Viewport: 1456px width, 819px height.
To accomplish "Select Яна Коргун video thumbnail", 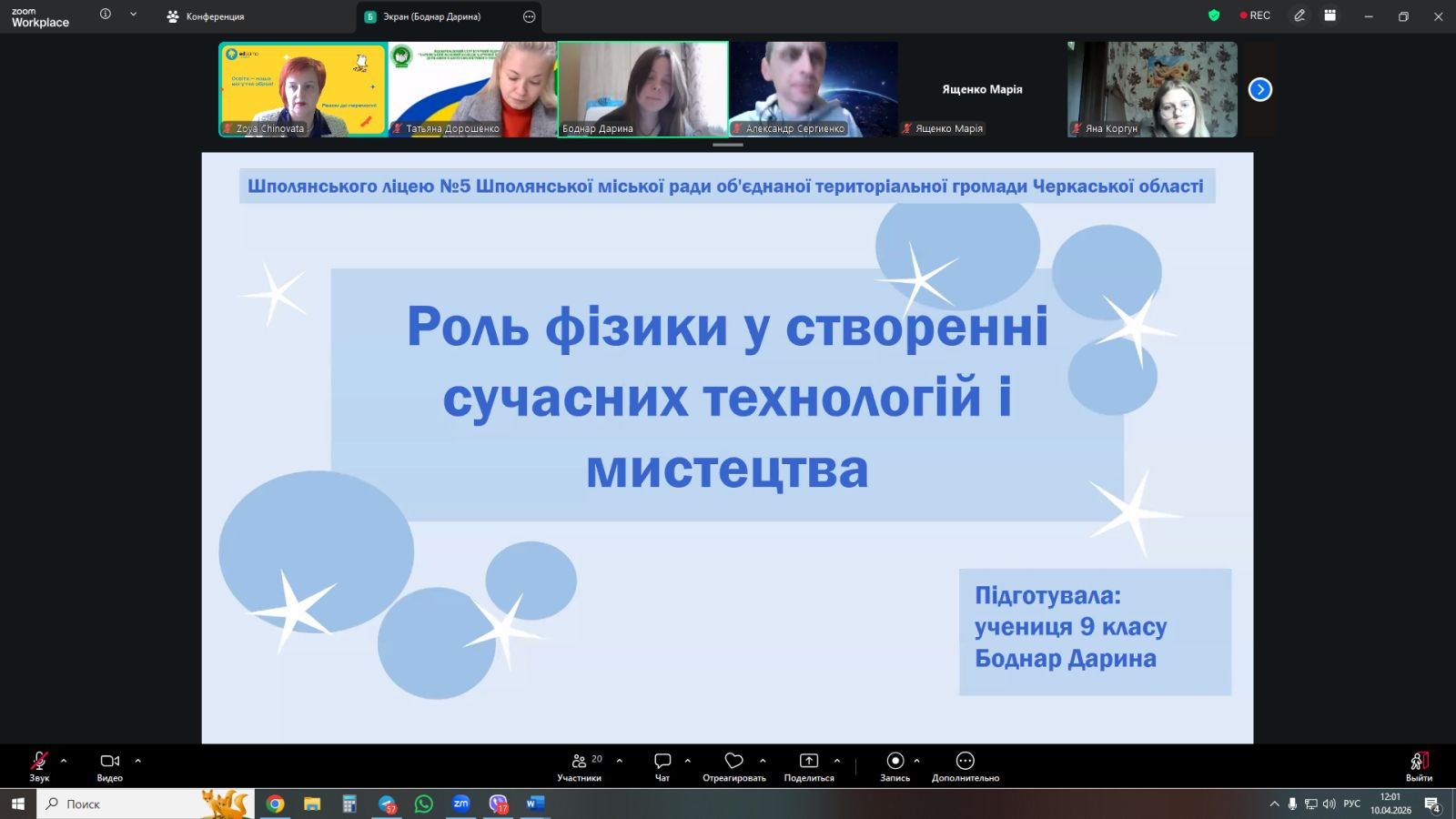I will point(1152,89).
